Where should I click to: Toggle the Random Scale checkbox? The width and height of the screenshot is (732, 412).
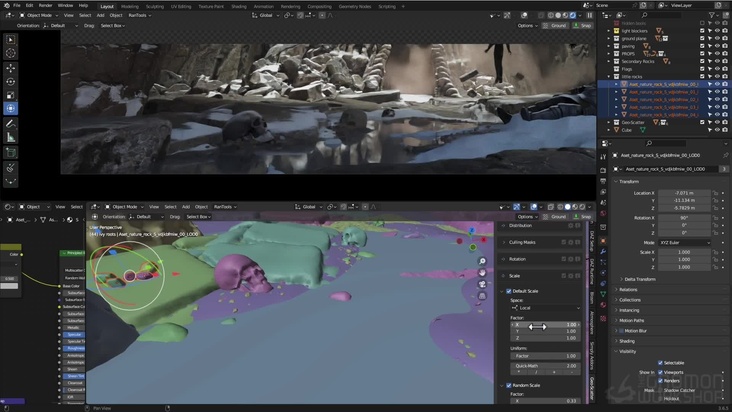[x=509, y=385]
